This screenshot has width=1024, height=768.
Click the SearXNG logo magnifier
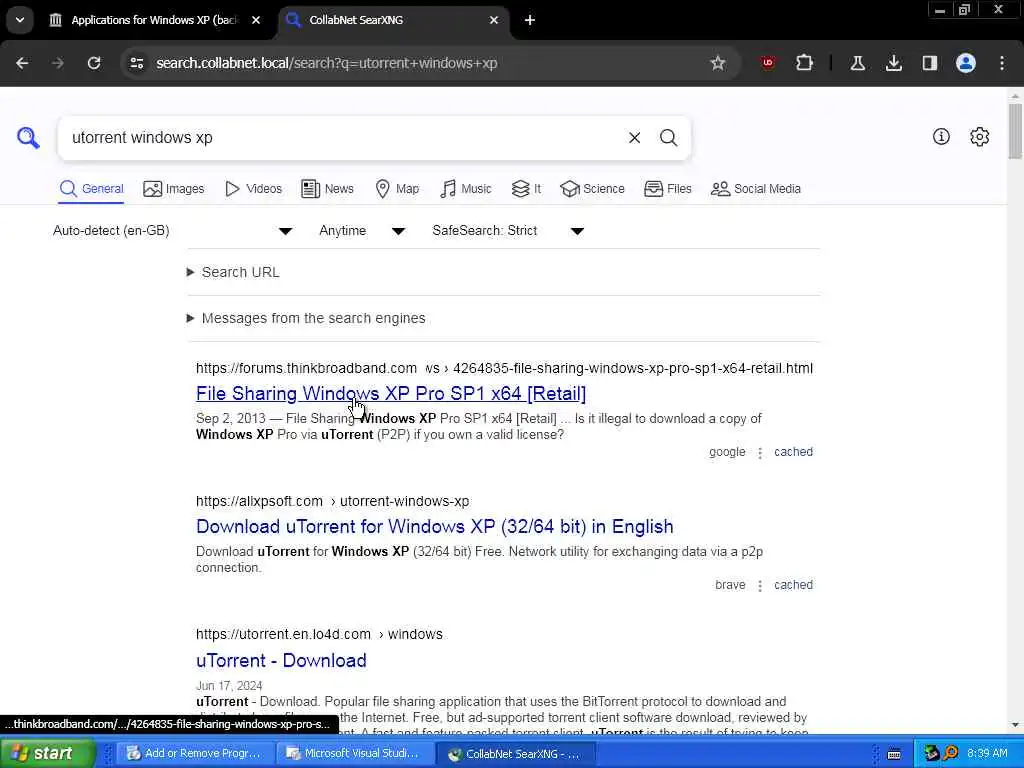[28, 138]
